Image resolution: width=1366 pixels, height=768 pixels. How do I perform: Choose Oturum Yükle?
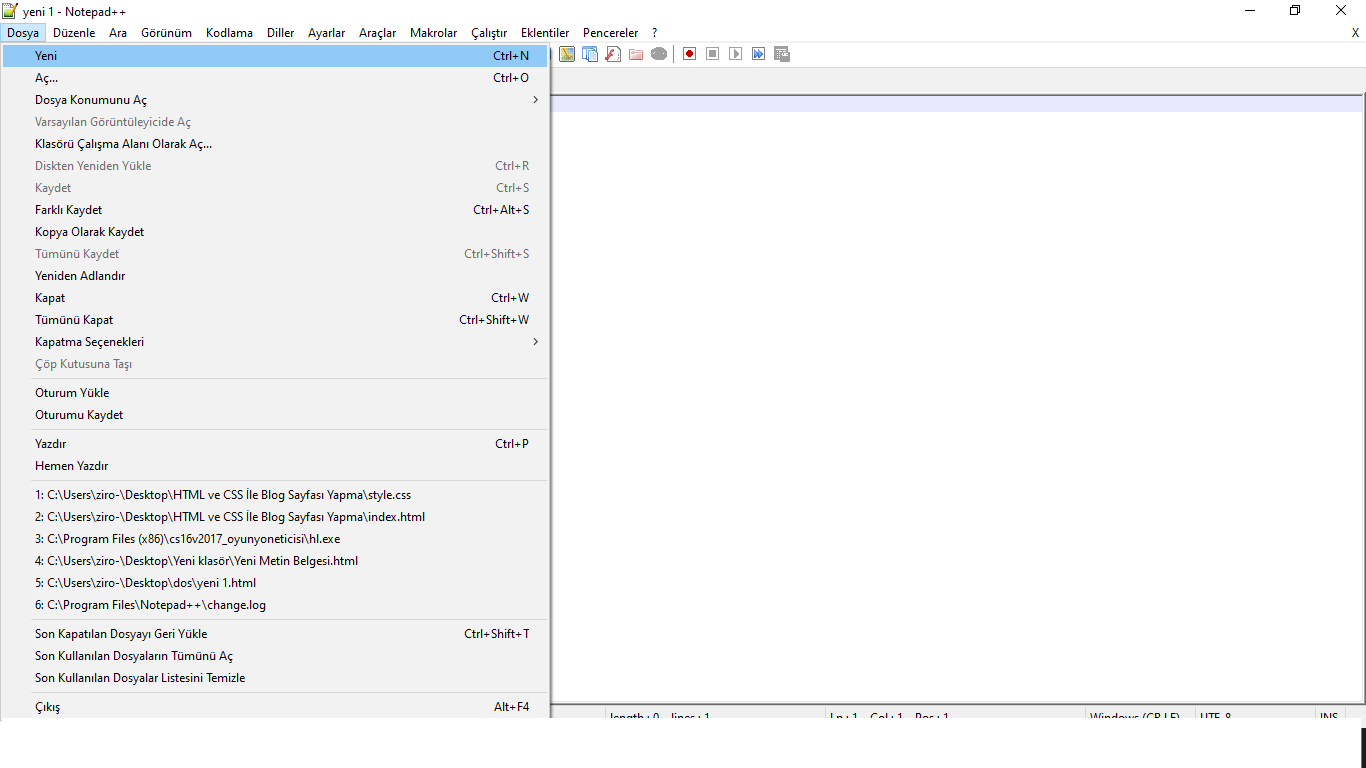point(275,393)
